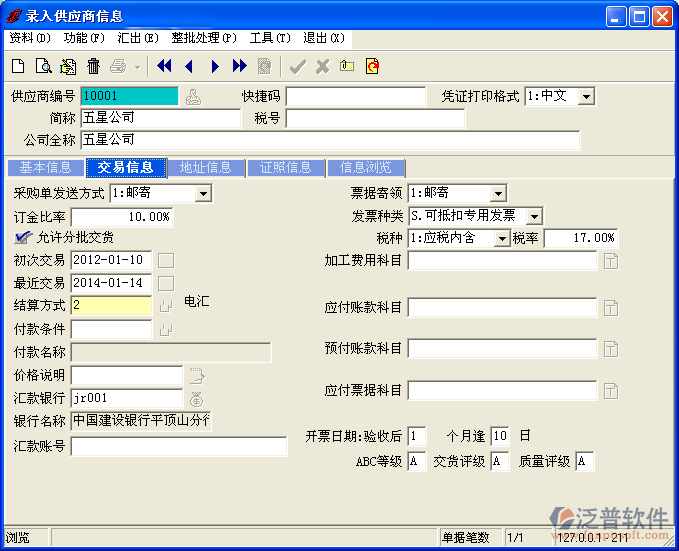This screenshot has width=679, height=551.
Task: Click the new document toolbar icon
Action: coord(18,66)
